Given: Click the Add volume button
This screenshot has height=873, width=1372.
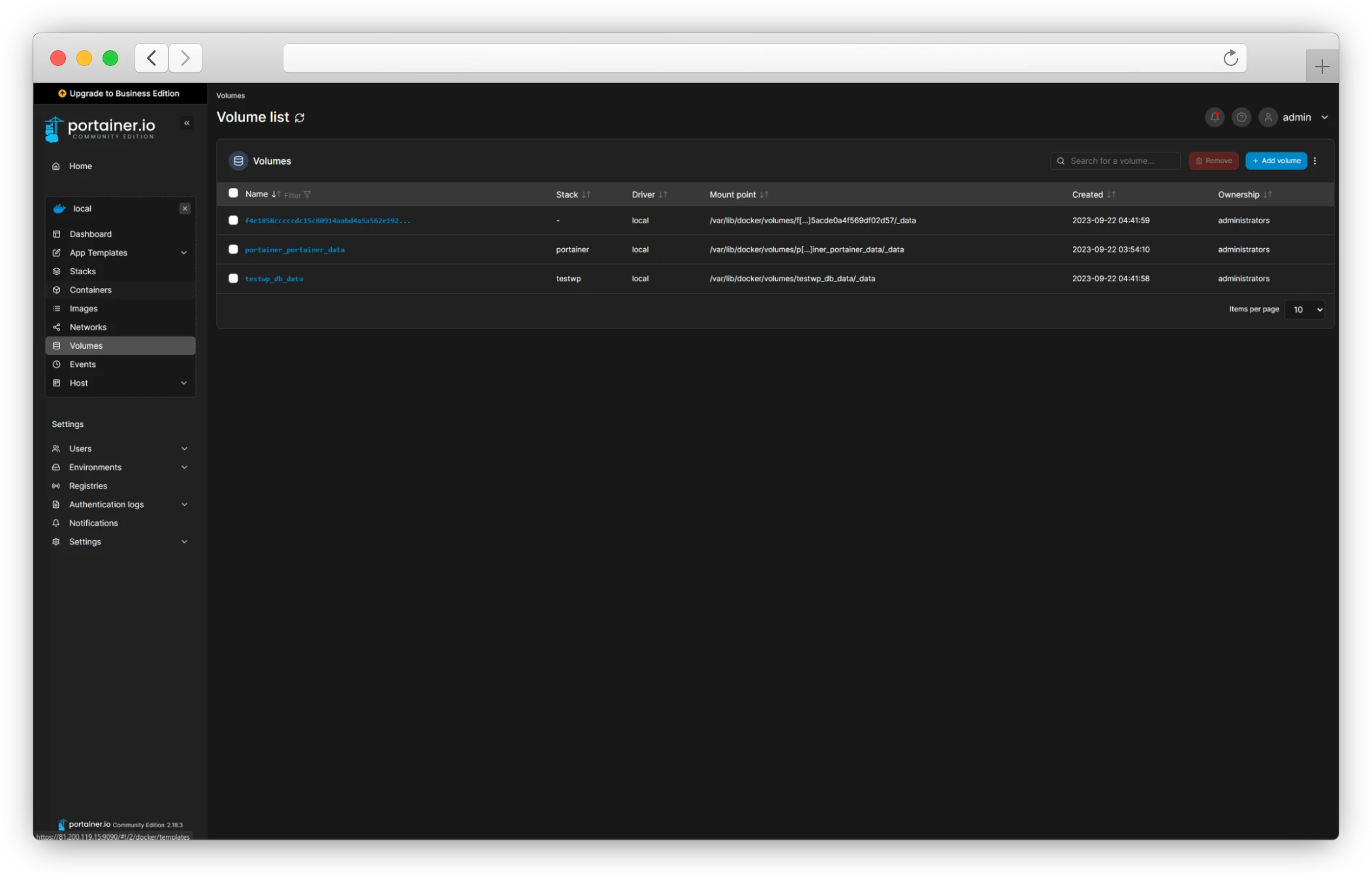Looking at the screenshot, I should [x=1276, y=161].
